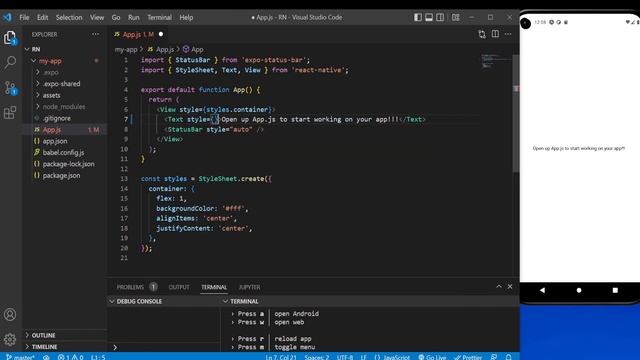640x360 pixels.
Task: Open the Go menu
Action: [x=116, y=18]
